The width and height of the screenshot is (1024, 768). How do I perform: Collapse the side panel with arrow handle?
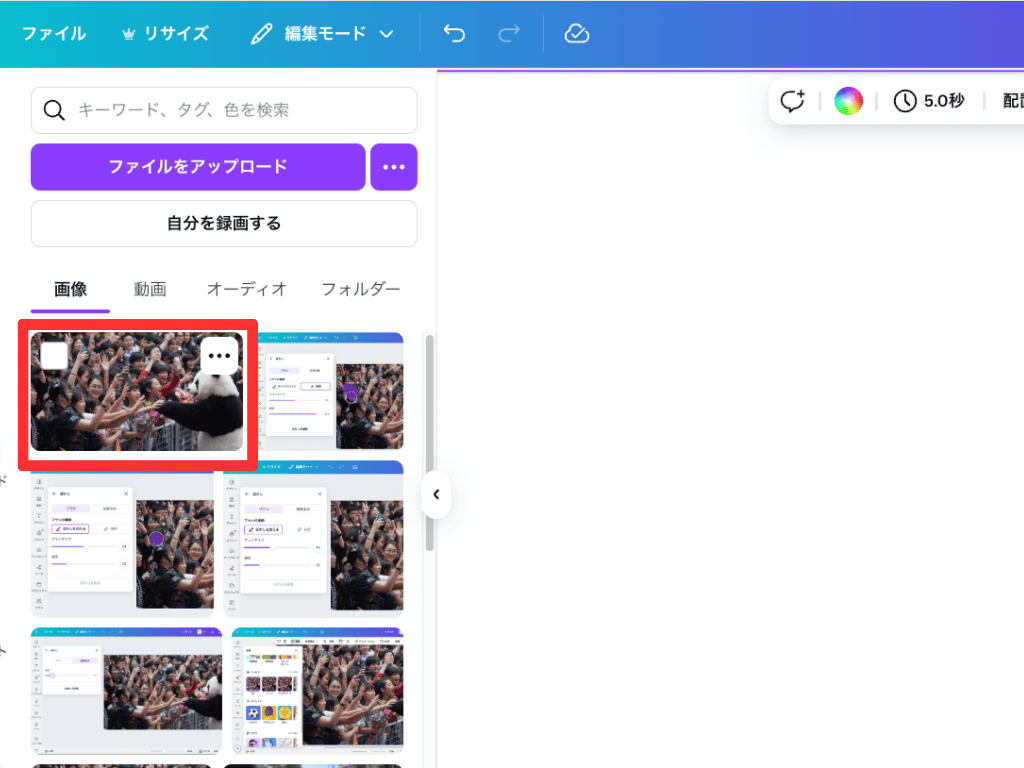click(x=436, y=494)
